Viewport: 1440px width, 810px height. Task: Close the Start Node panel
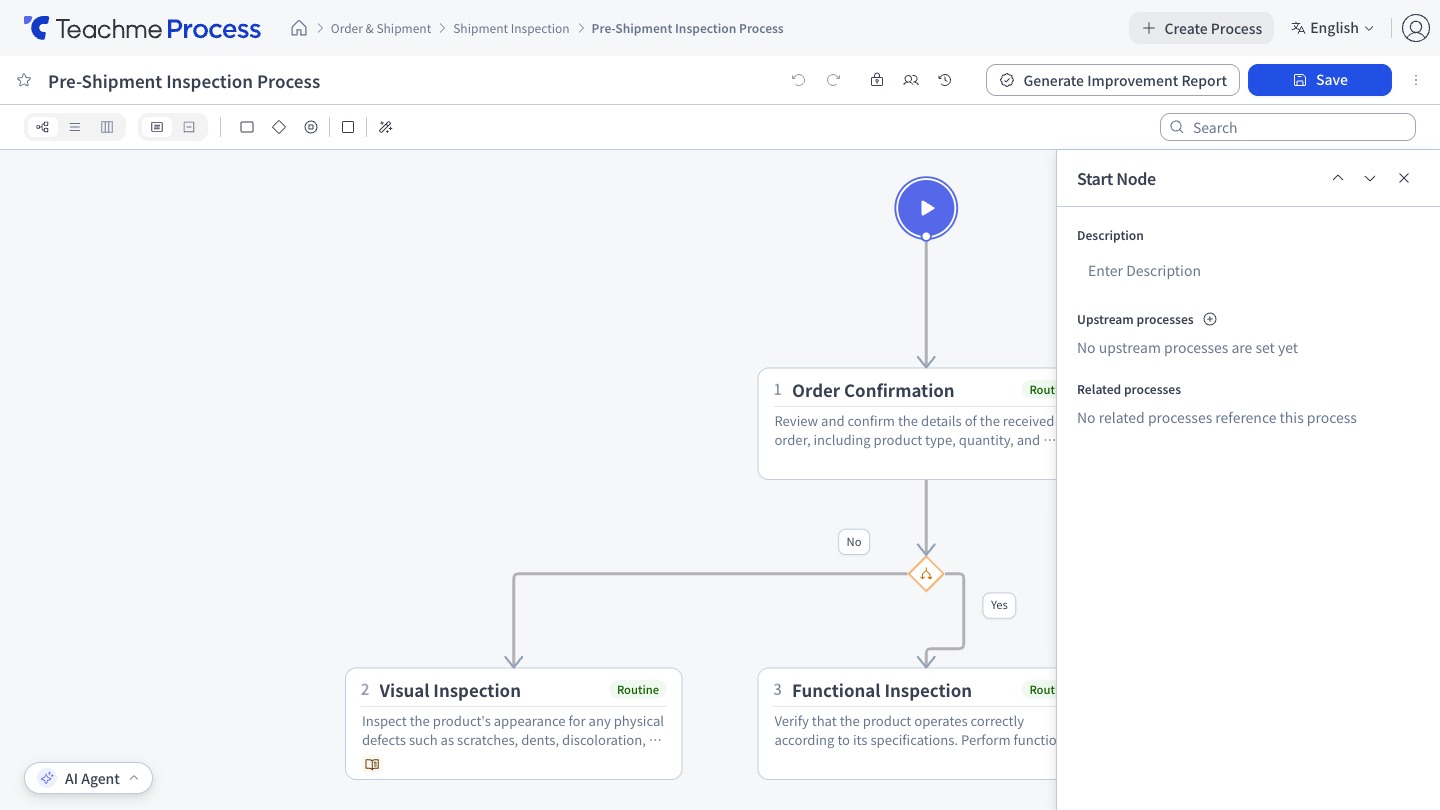tap(1404, 178)
